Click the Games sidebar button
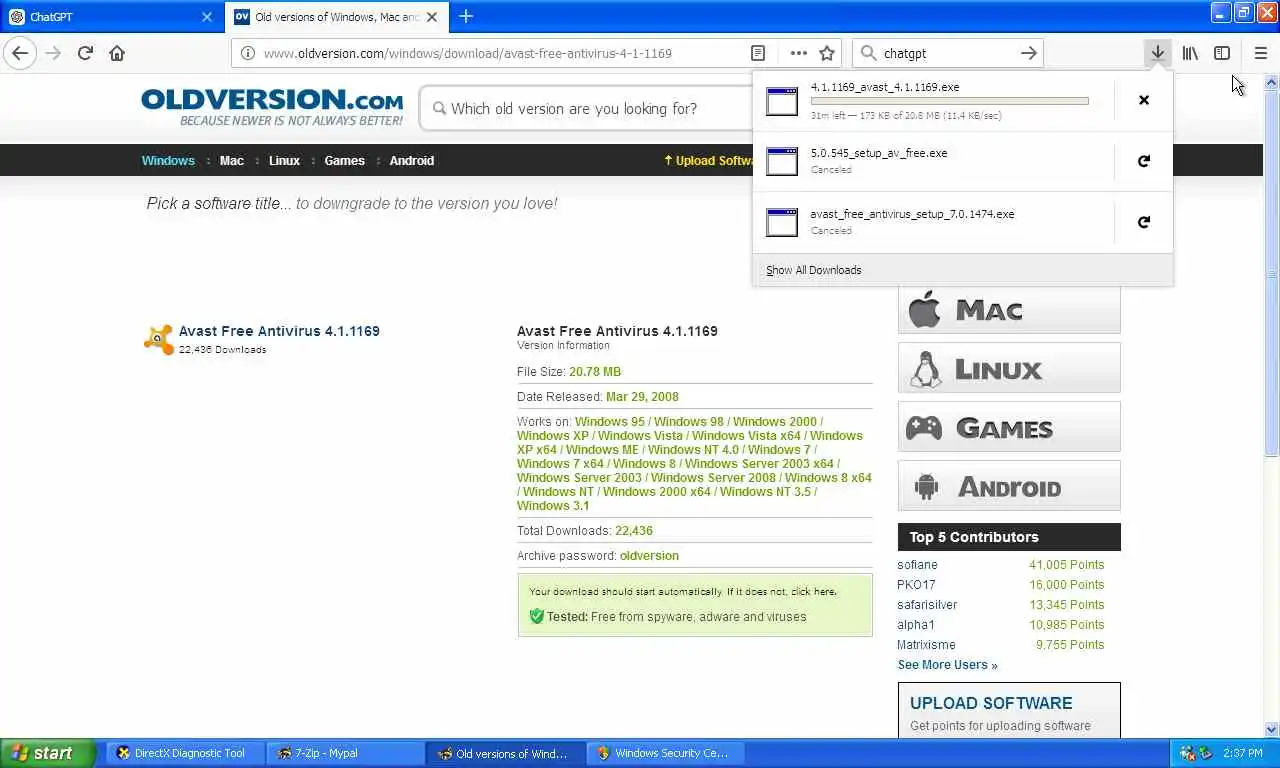The height and width of the screenshot is (768, 1280). click(1009, 427)
